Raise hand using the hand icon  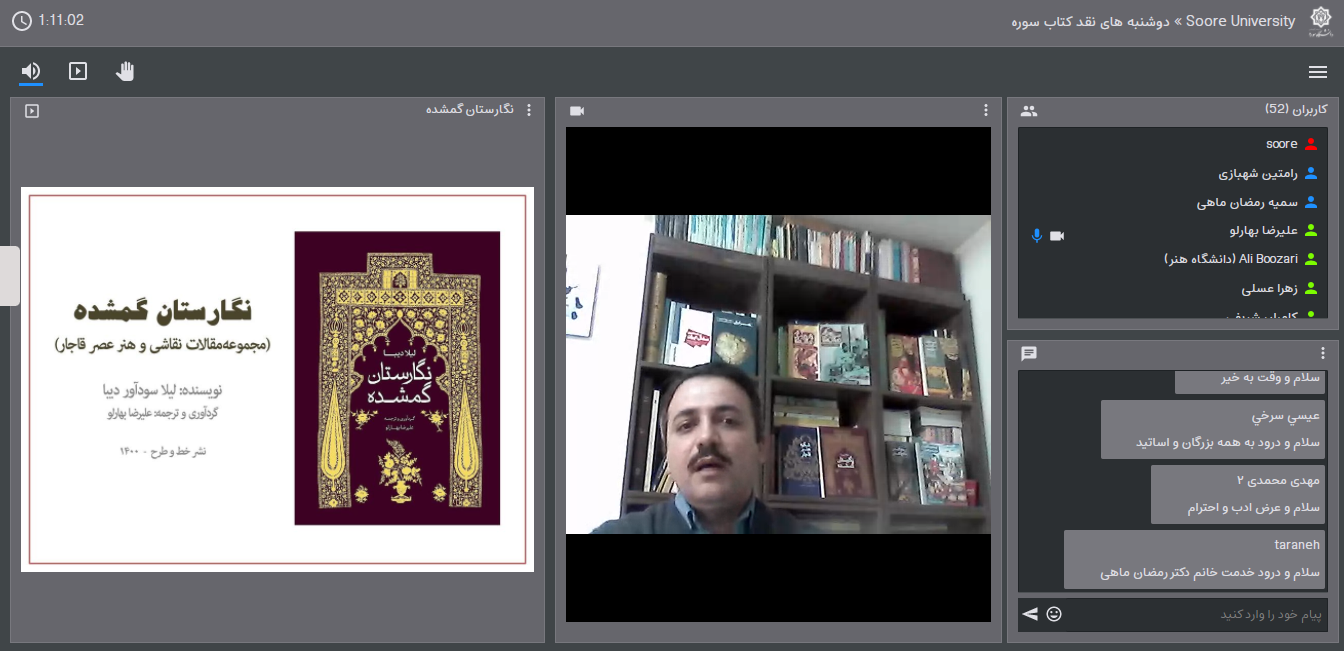[x=125, y=71]
